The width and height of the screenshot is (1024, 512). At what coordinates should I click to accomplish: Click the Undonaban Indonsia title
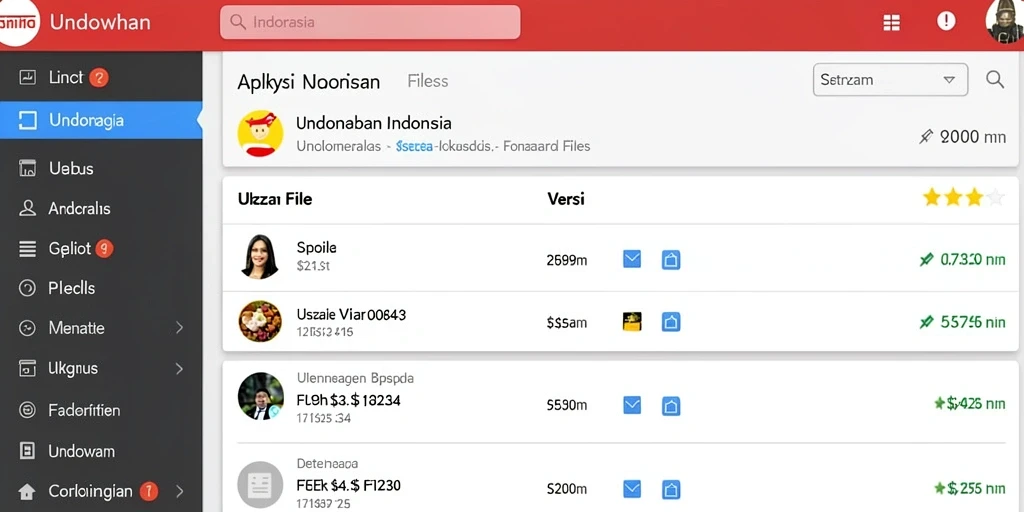tap(374, 123)
